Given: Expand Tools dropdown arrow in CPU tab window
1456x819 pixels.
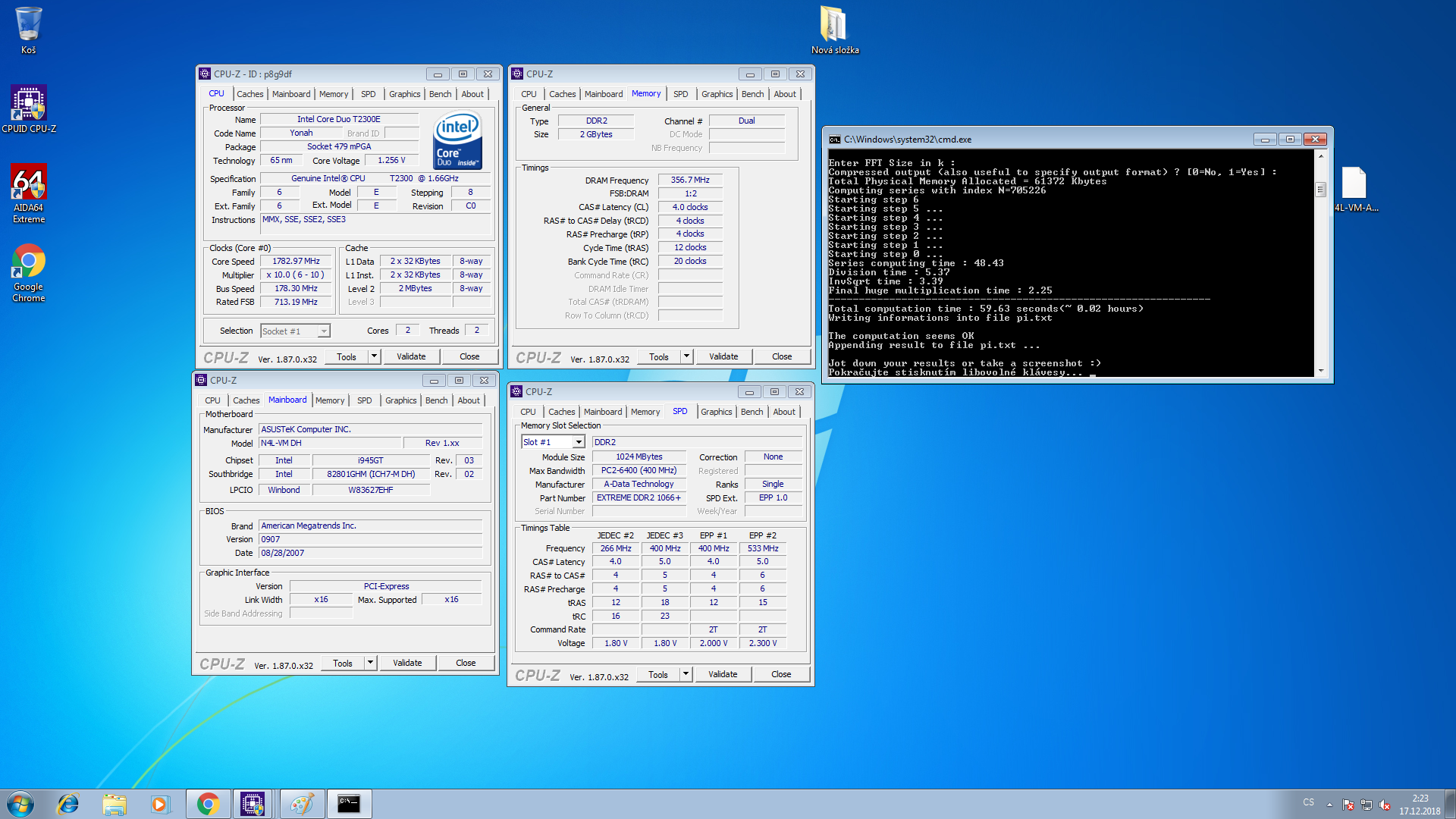Looking at the screenshot, I should pos(374,356).
